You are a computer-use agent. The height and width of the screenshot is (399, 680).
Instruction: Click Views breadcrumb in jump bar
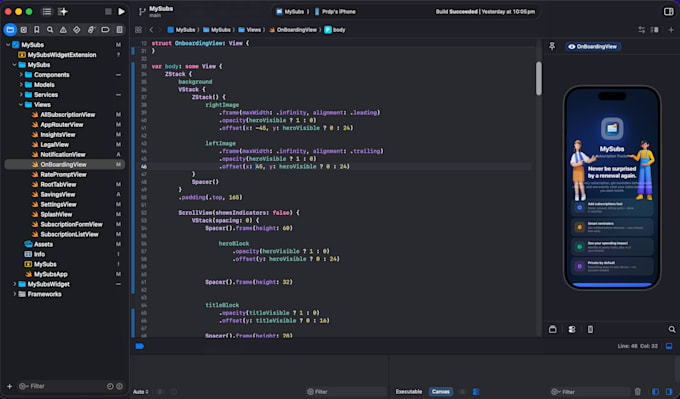249,30
